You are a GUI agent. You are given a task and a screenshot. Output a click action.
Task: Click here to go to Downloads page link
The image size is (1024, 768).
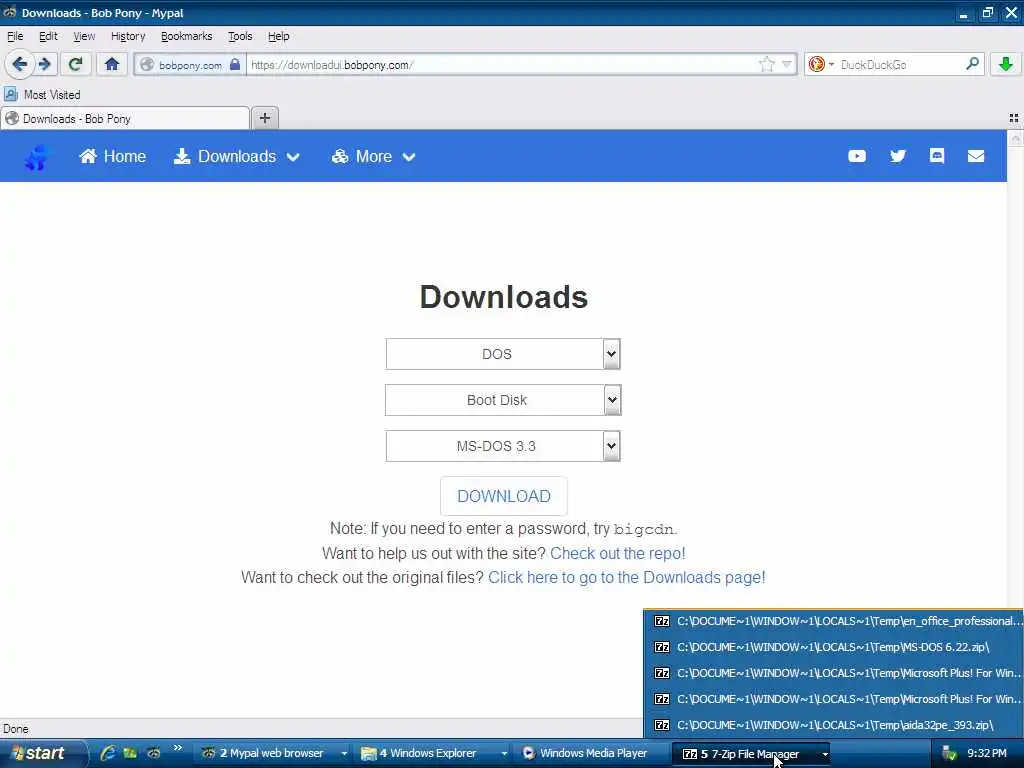[626, 578]
